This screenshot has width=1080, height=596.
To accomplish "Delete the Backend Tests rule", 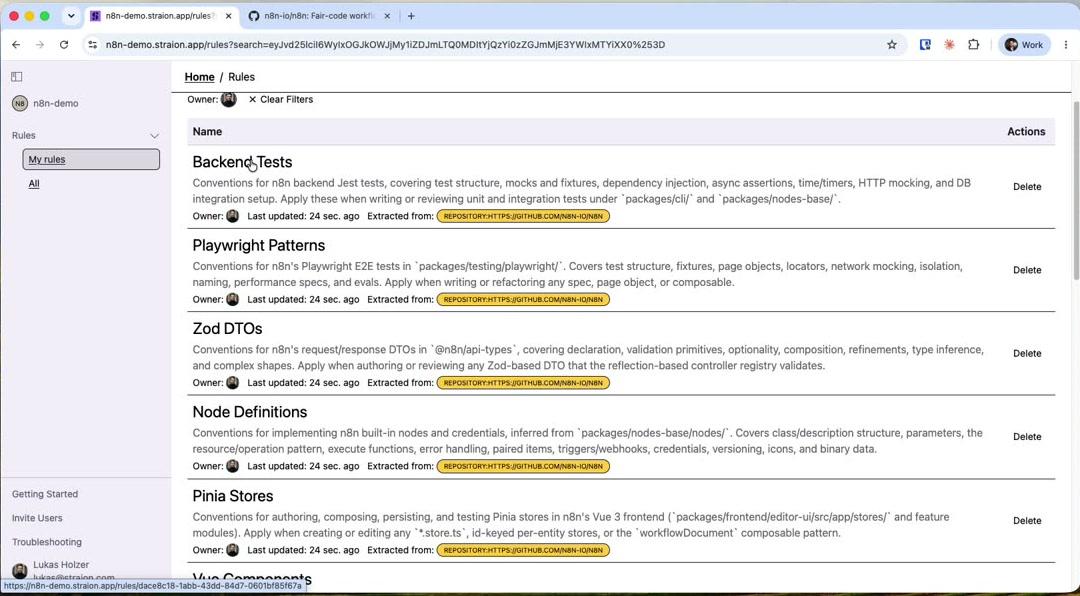I will (1027, 187).
